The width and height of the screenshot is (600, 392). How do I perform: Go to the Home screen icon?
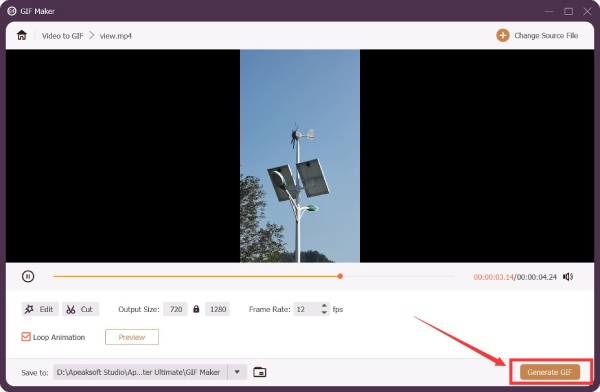[22, 35]
